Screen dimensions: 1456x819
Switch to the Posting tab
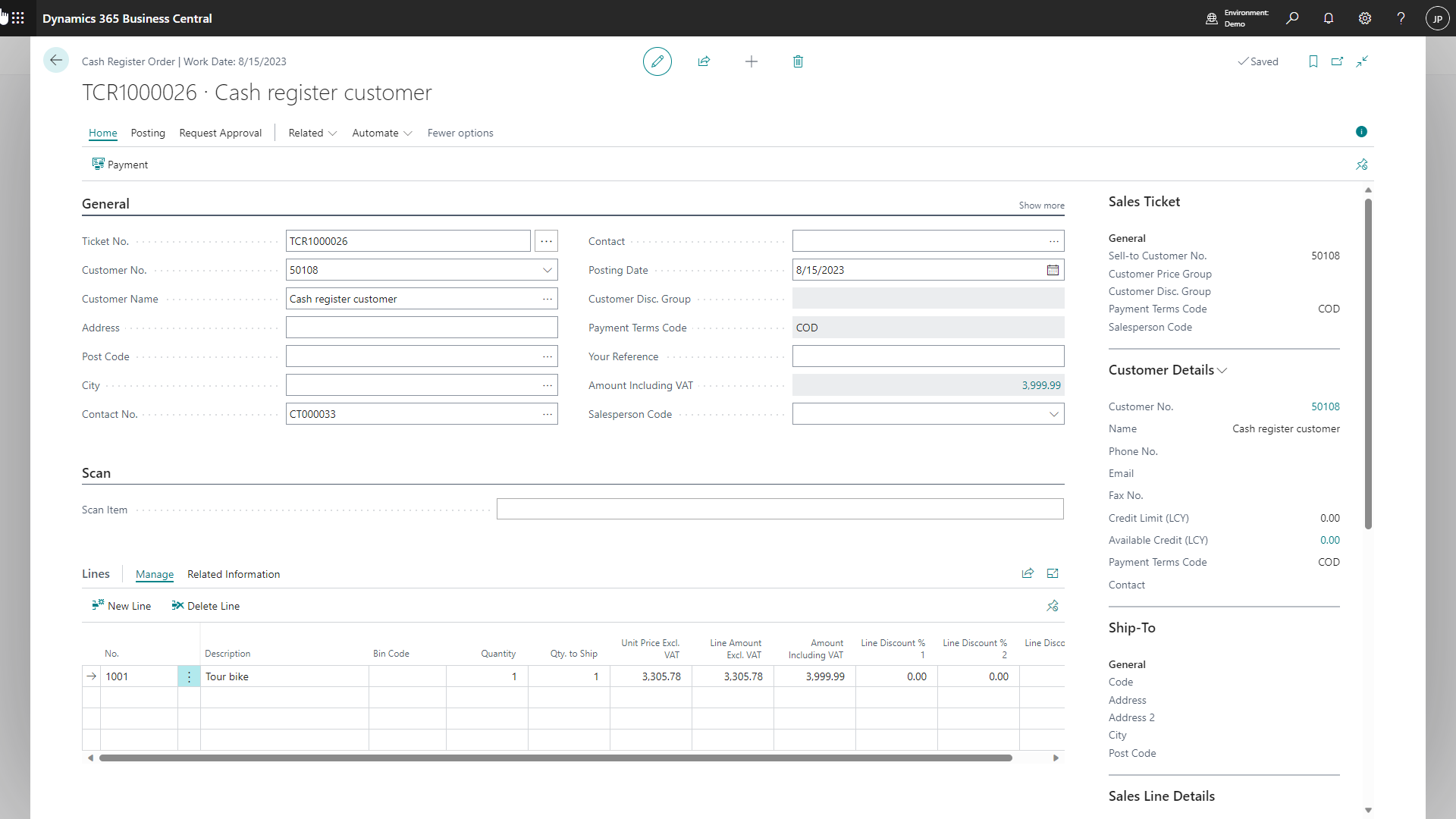point(148,133)
